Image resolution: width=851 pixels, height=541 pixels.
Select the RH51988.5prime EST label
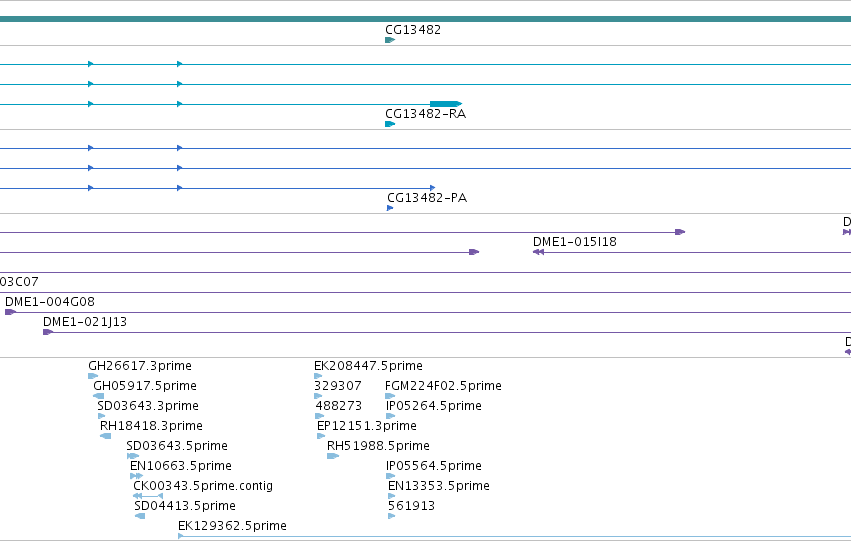coord(378,446)
